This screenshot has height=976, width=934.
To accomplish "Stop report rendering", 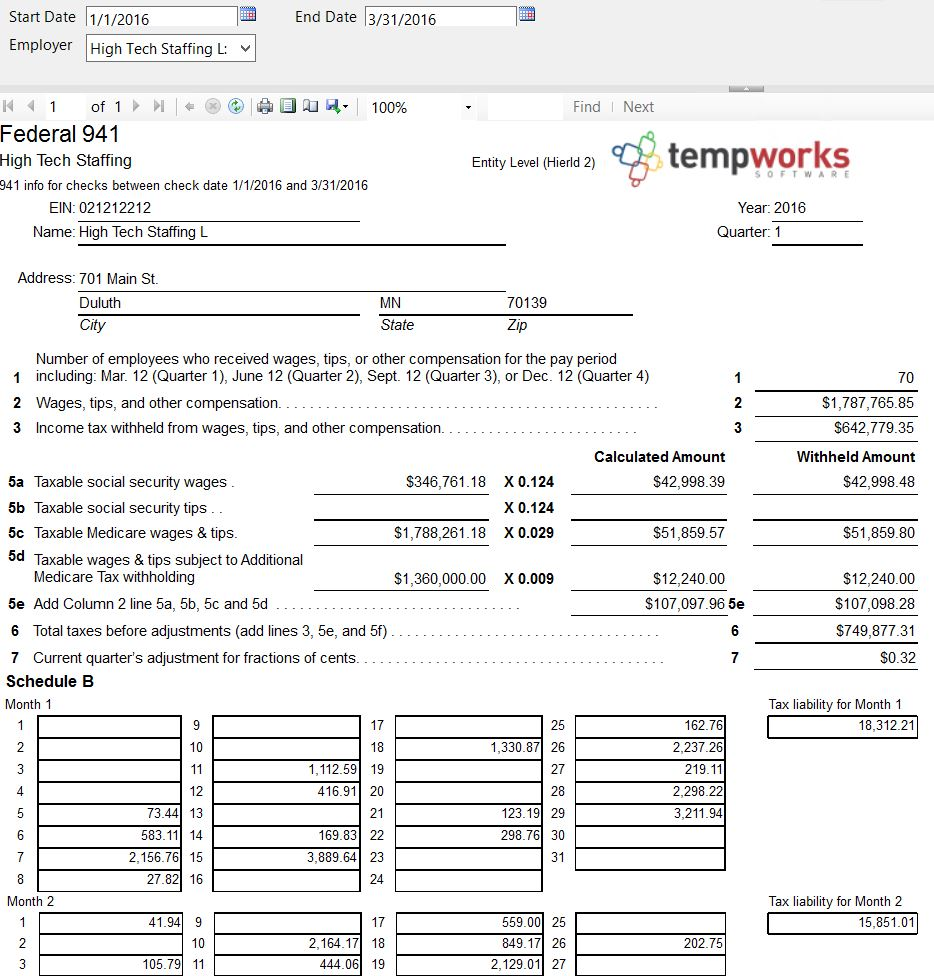I will 213,107.
